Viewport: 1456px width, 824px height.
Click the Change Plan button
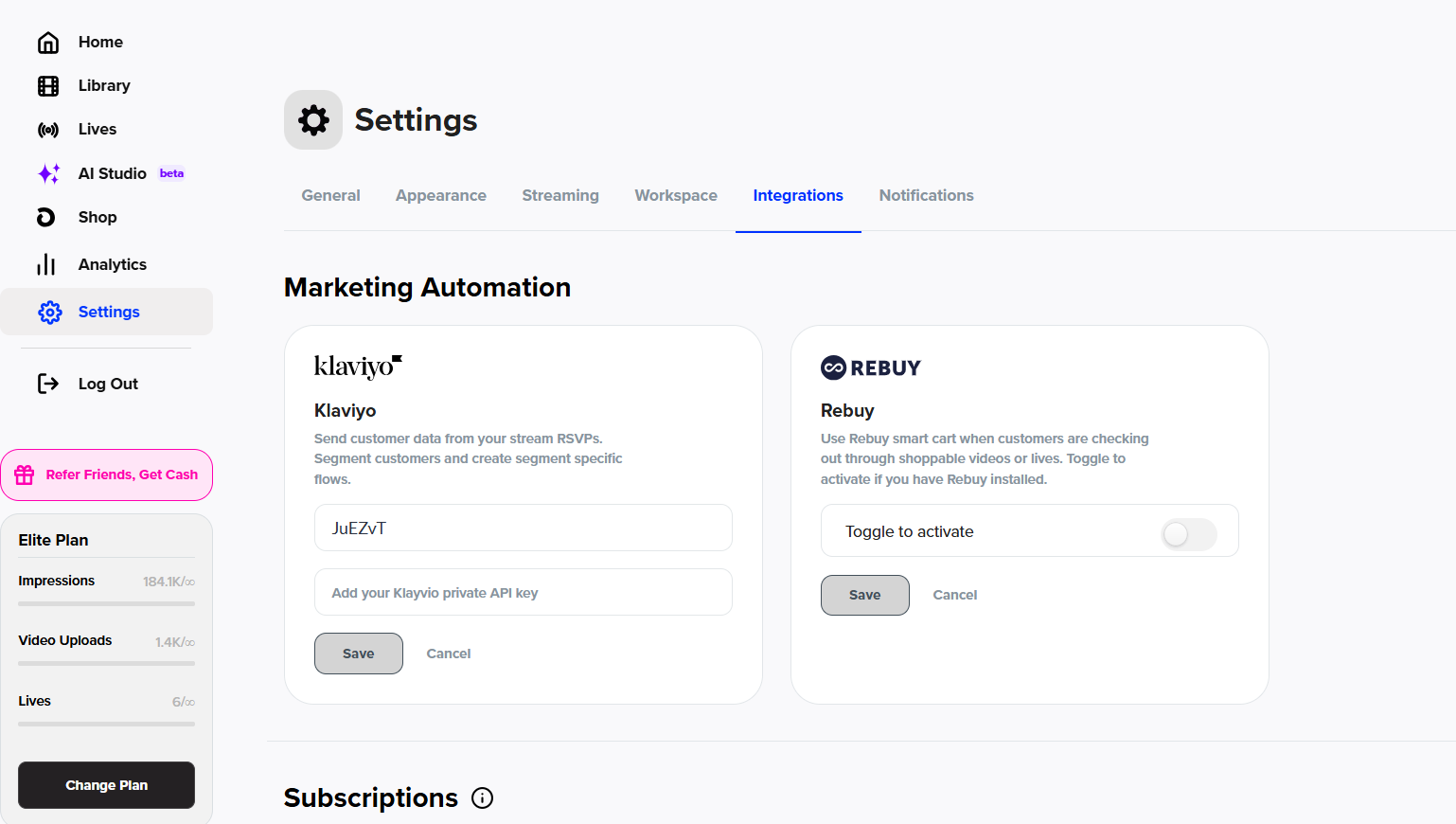106,785
